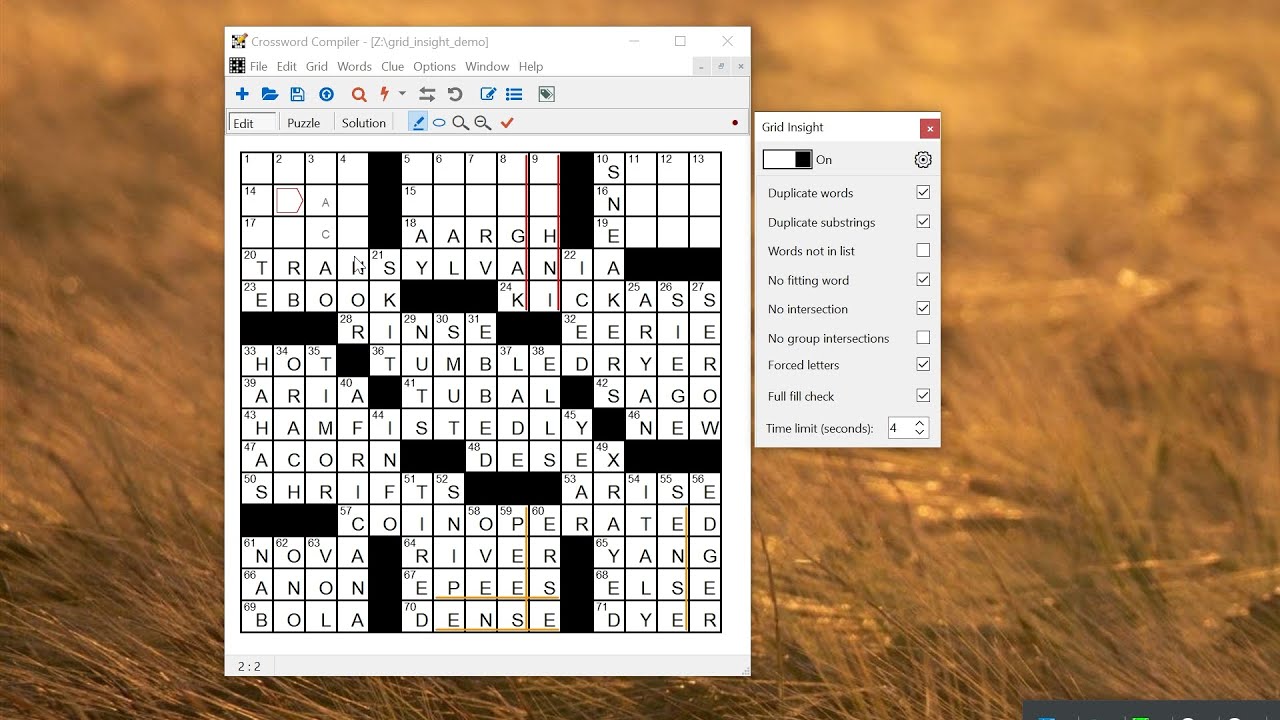
Task: Click the status bar position 2 : 2
Action: pos(249,666)
